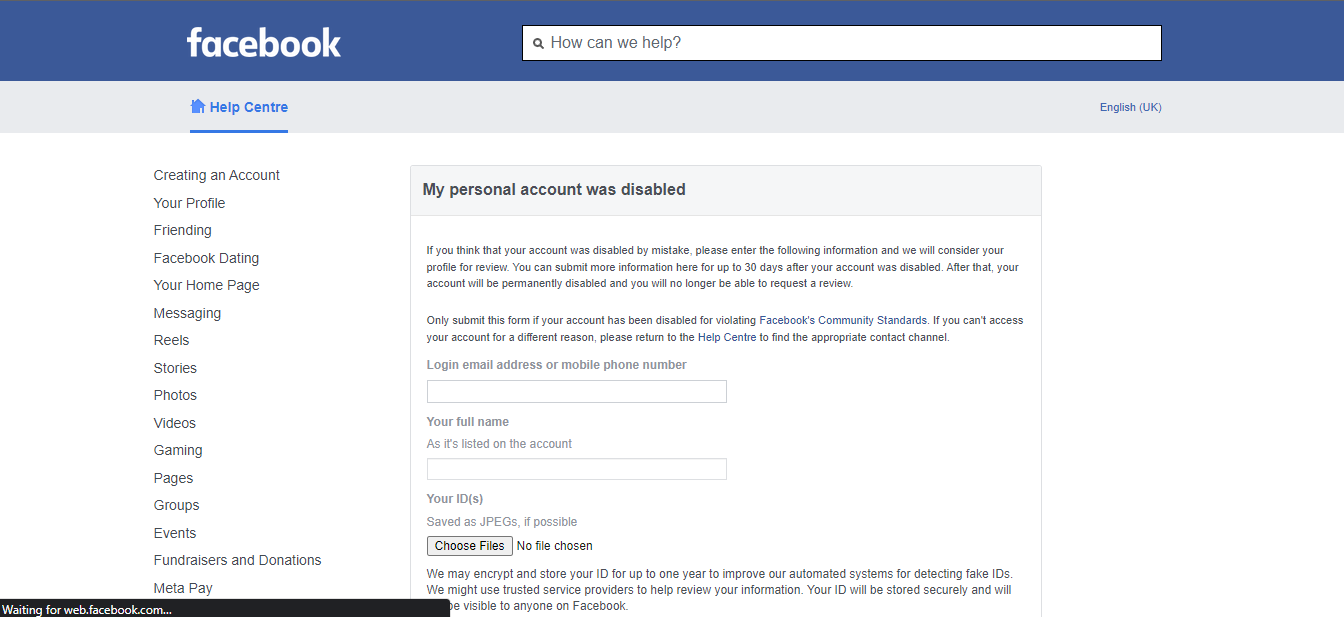Open the Help Centre tab
Image resolution: width=1344 pixels, height=617 pixels.
(248, 107)
